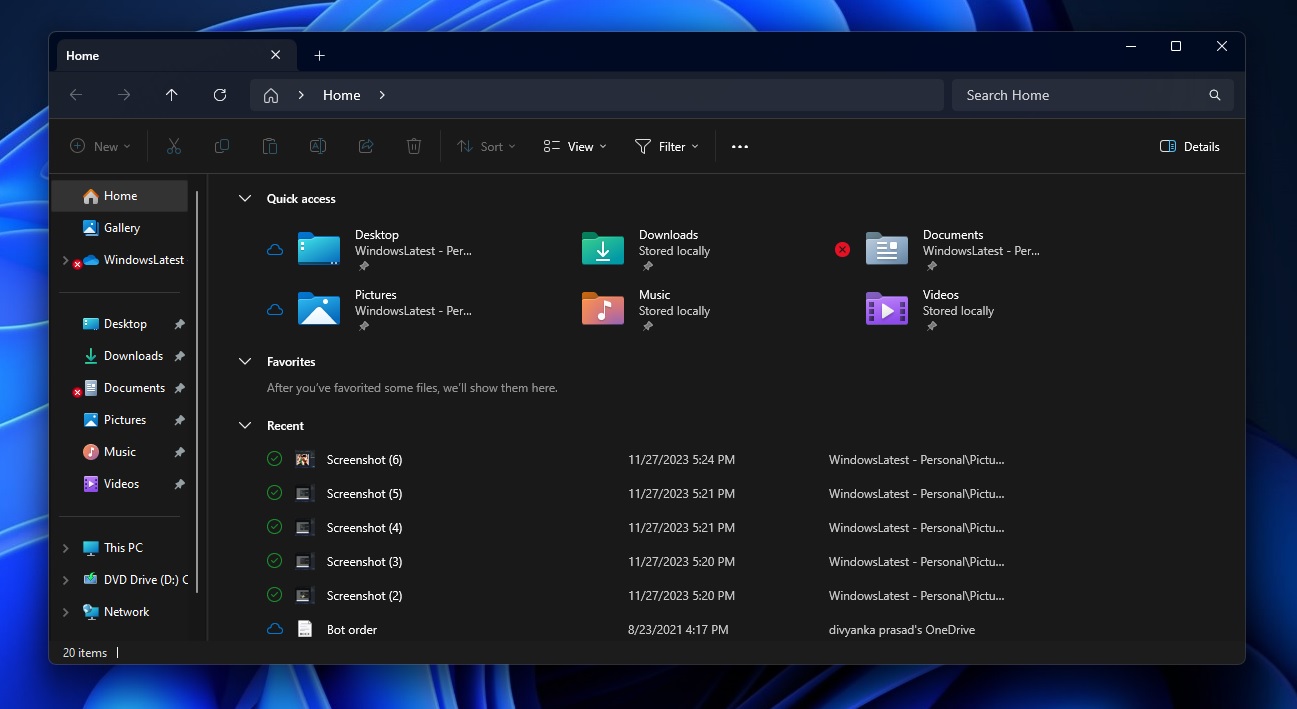Click 8/23/2021 4:17 PM date cell
Viewport: 1297px width, 709px height.
[x=678, y=630]
